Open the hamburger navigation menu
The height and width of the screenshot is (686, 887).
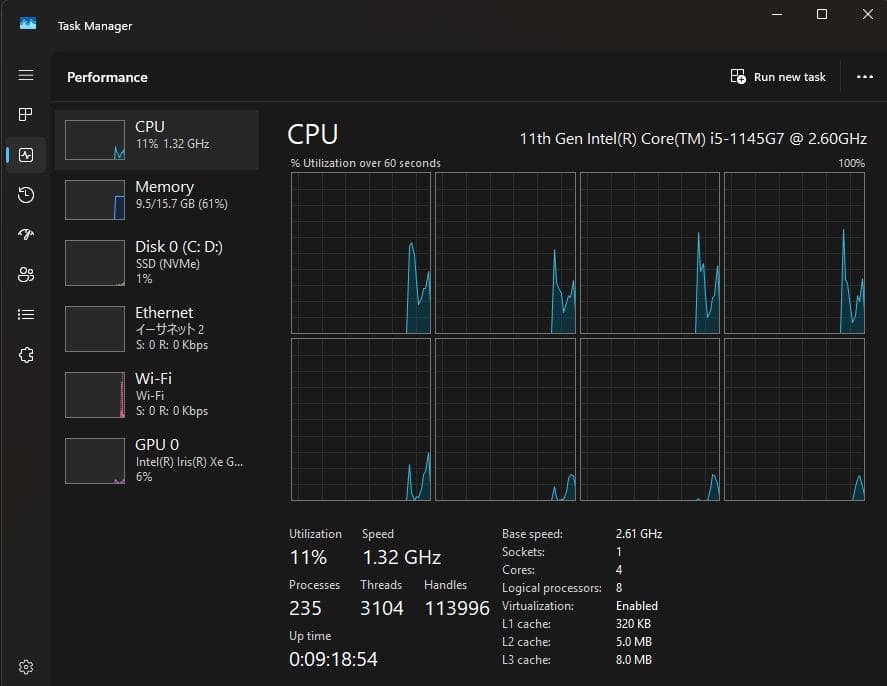coord(26,76)
